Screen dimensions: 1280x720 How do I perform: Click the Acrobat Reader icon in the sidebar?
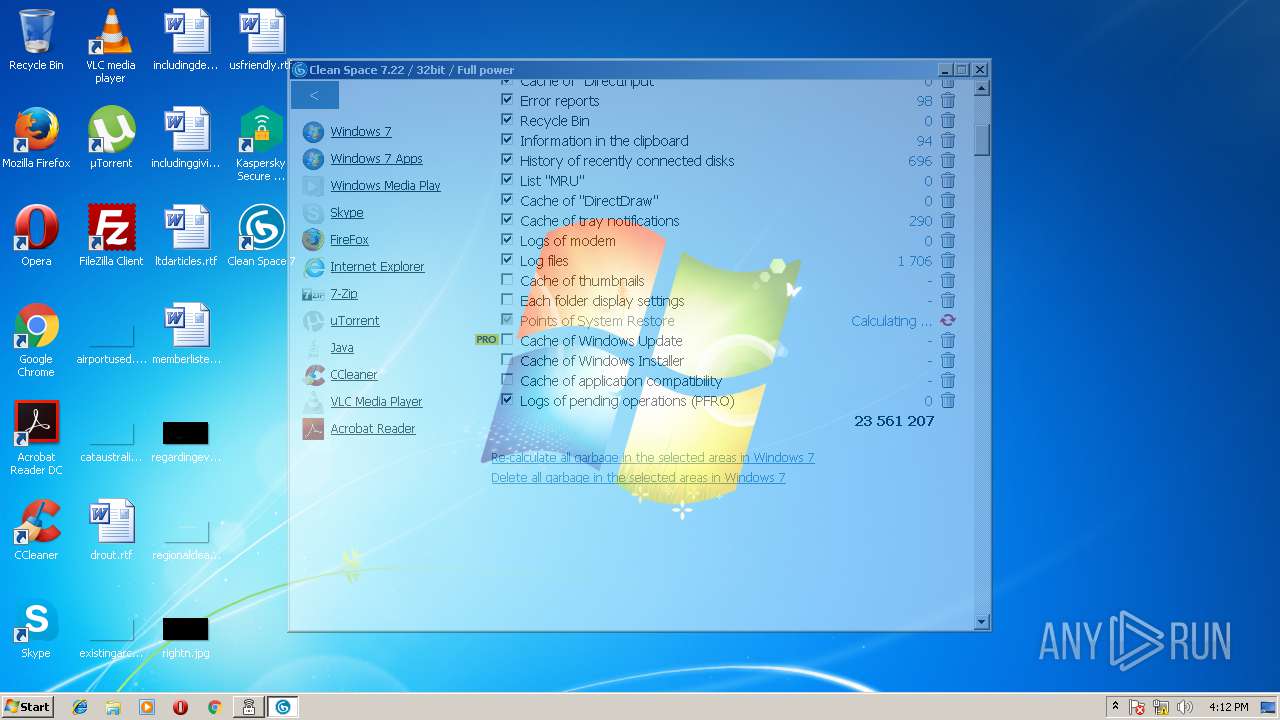pos(313,429)
